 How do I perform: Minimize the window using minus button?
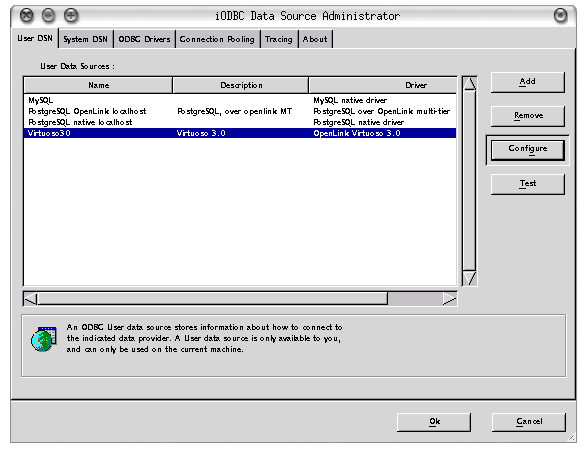click(x=48, y=16)
